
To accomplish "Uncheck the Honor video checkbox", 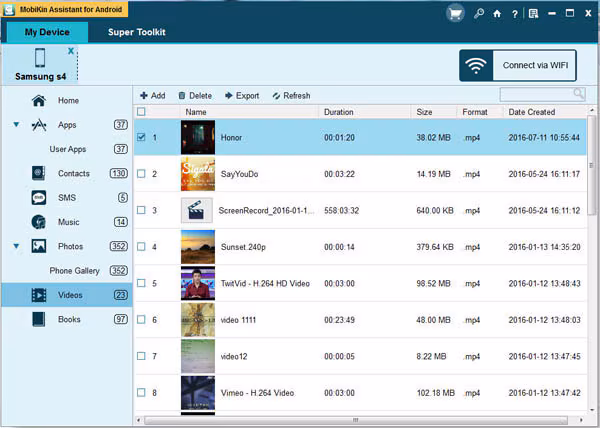I will tap(141, 137).
